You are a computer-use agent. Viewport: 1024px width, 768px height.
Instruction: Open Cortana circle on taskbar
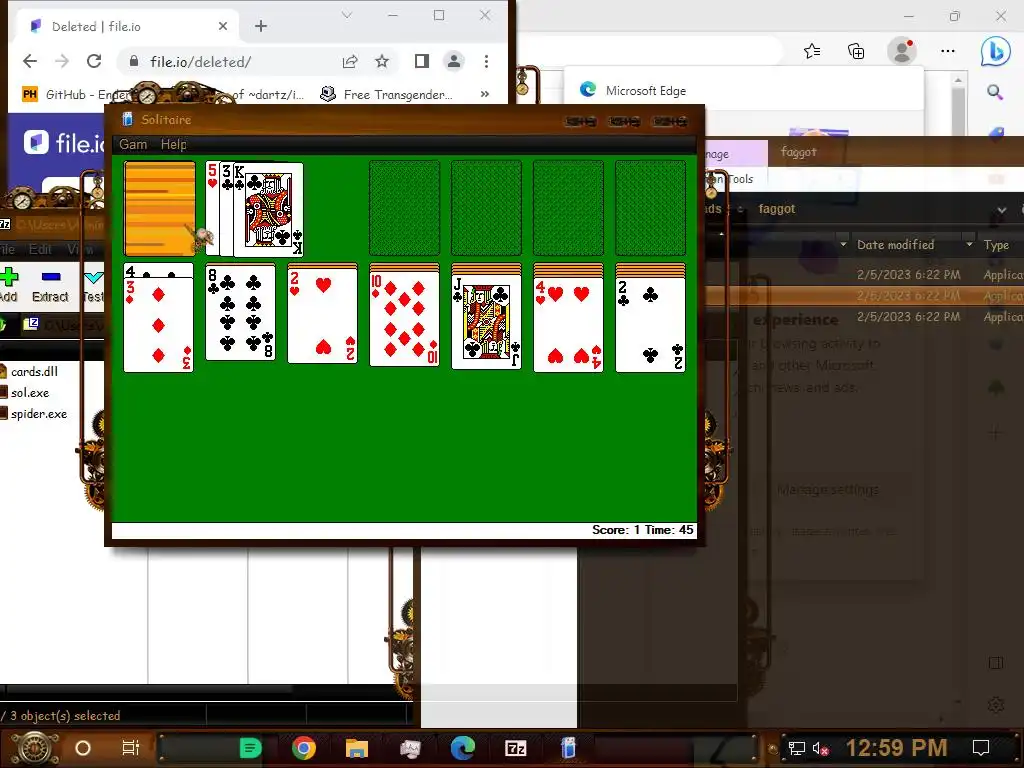pyautogui.click(x=83, y=748)
